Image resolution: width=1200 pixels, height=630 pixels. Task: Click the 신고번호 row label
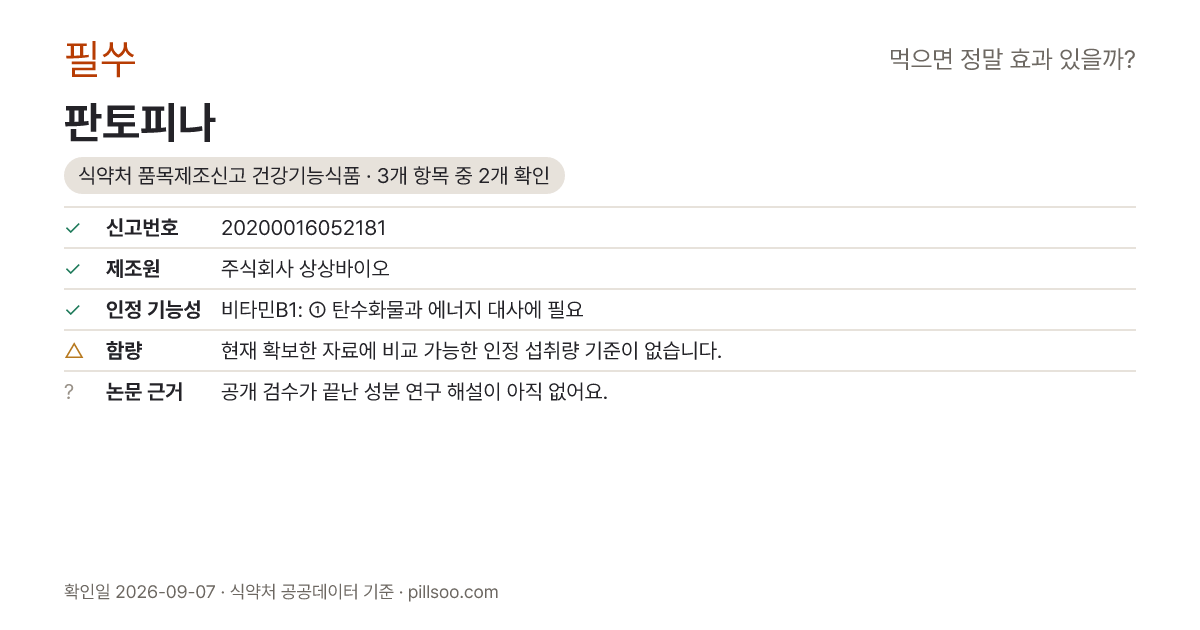[142, 228]
